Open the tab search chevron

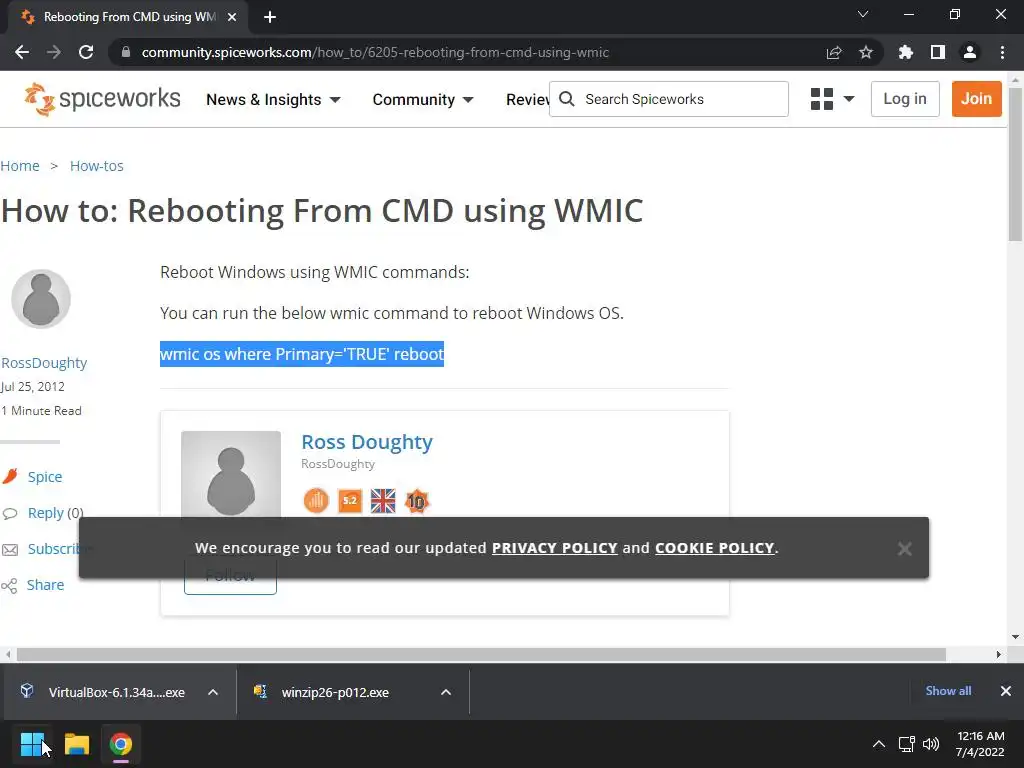click(863, 14)
